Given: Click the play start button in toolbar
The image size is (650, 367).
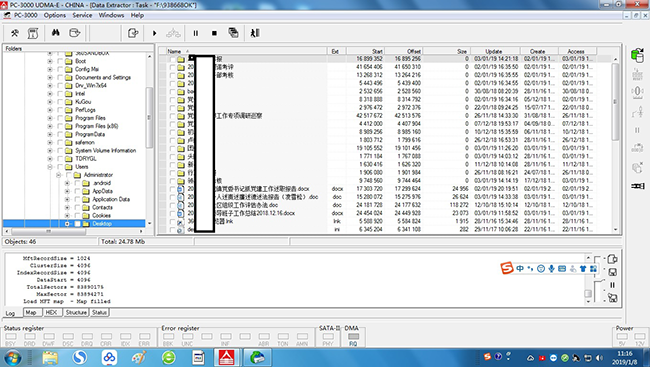Looking at the screenshot, I should 155,33.
